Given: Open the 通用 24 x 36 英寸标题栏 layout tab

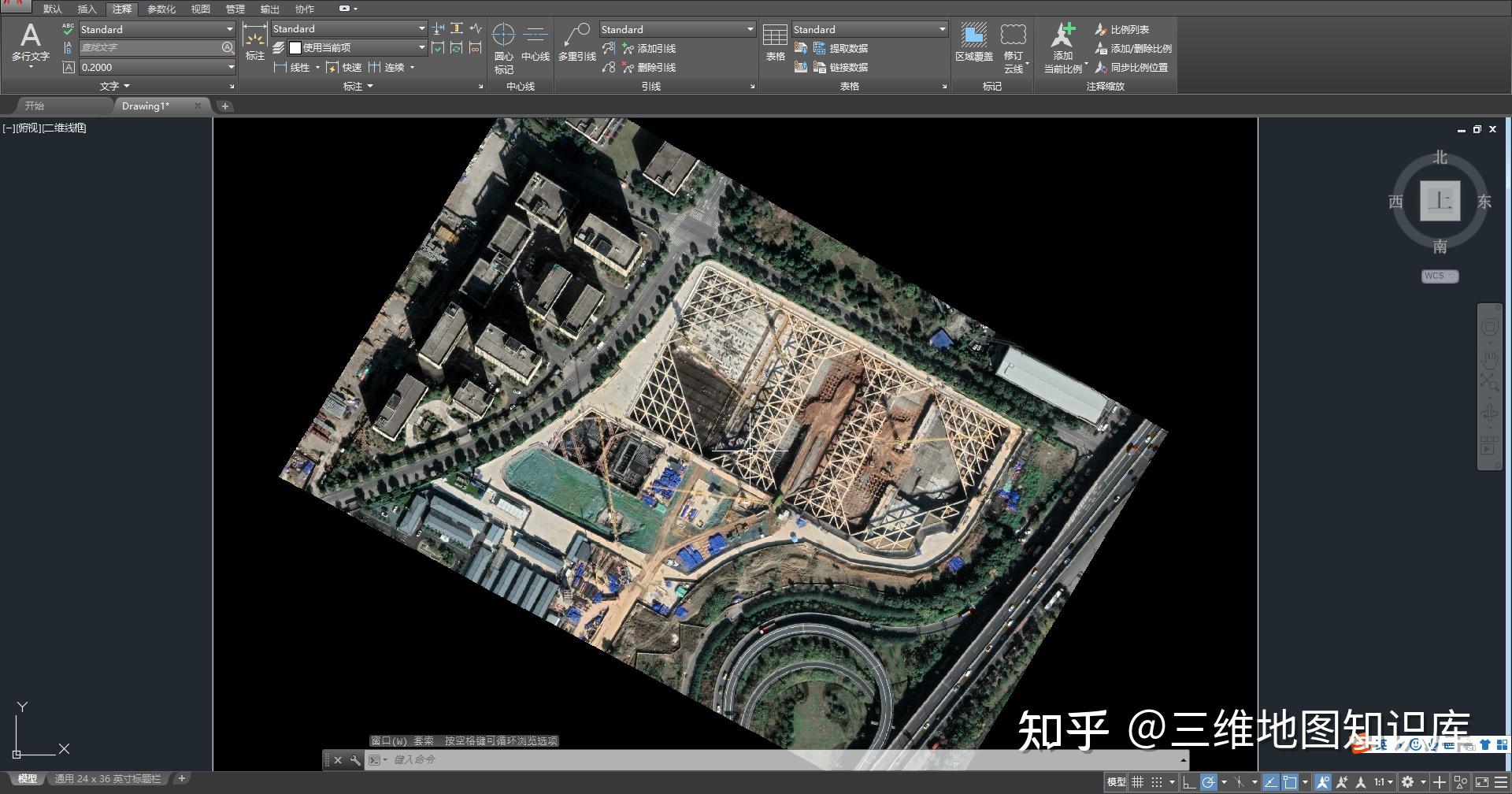Looking at the screenshot, I should pos(107,778).
